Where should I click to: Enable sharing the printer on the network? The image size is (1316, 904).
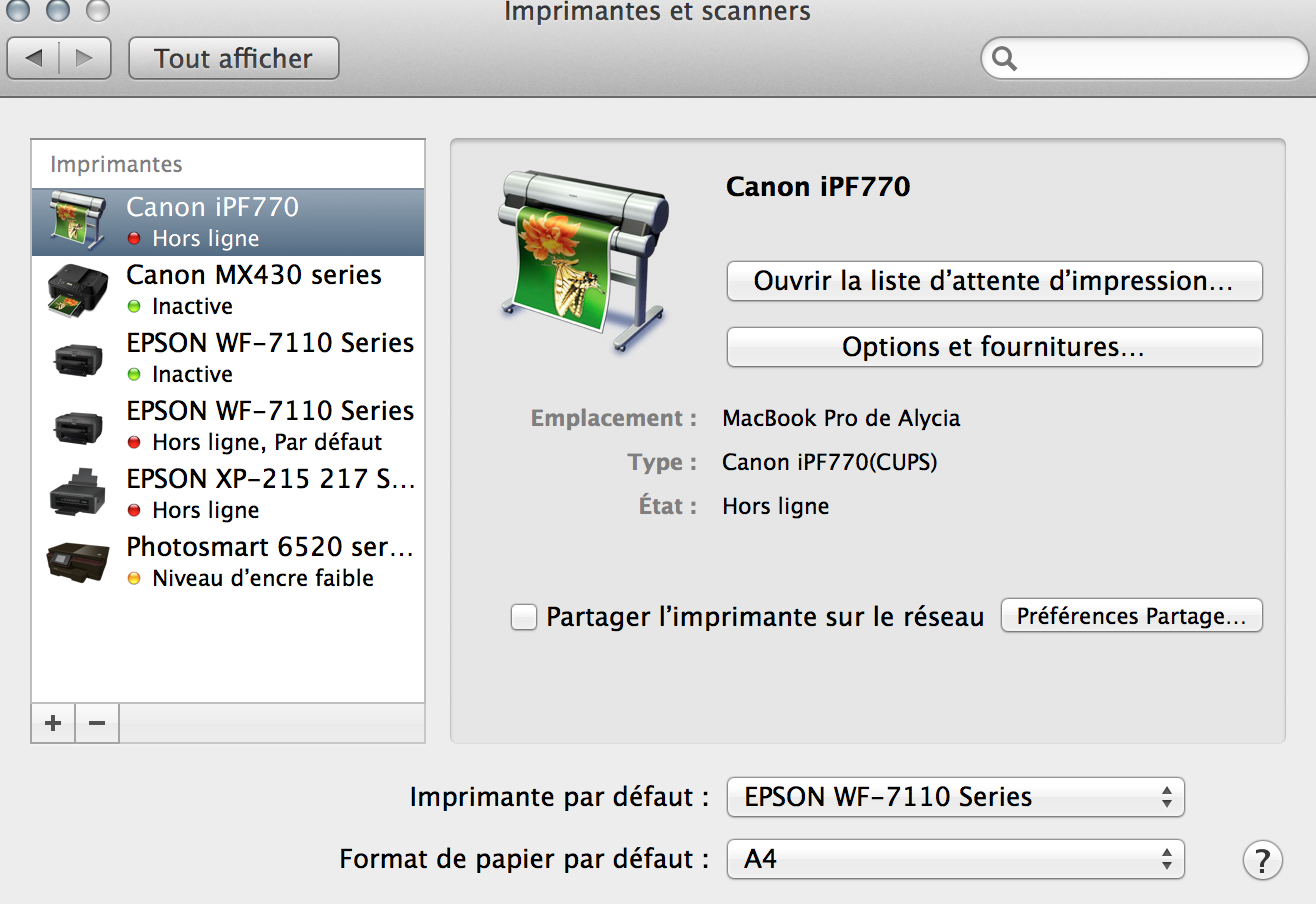tap(524, 617)
